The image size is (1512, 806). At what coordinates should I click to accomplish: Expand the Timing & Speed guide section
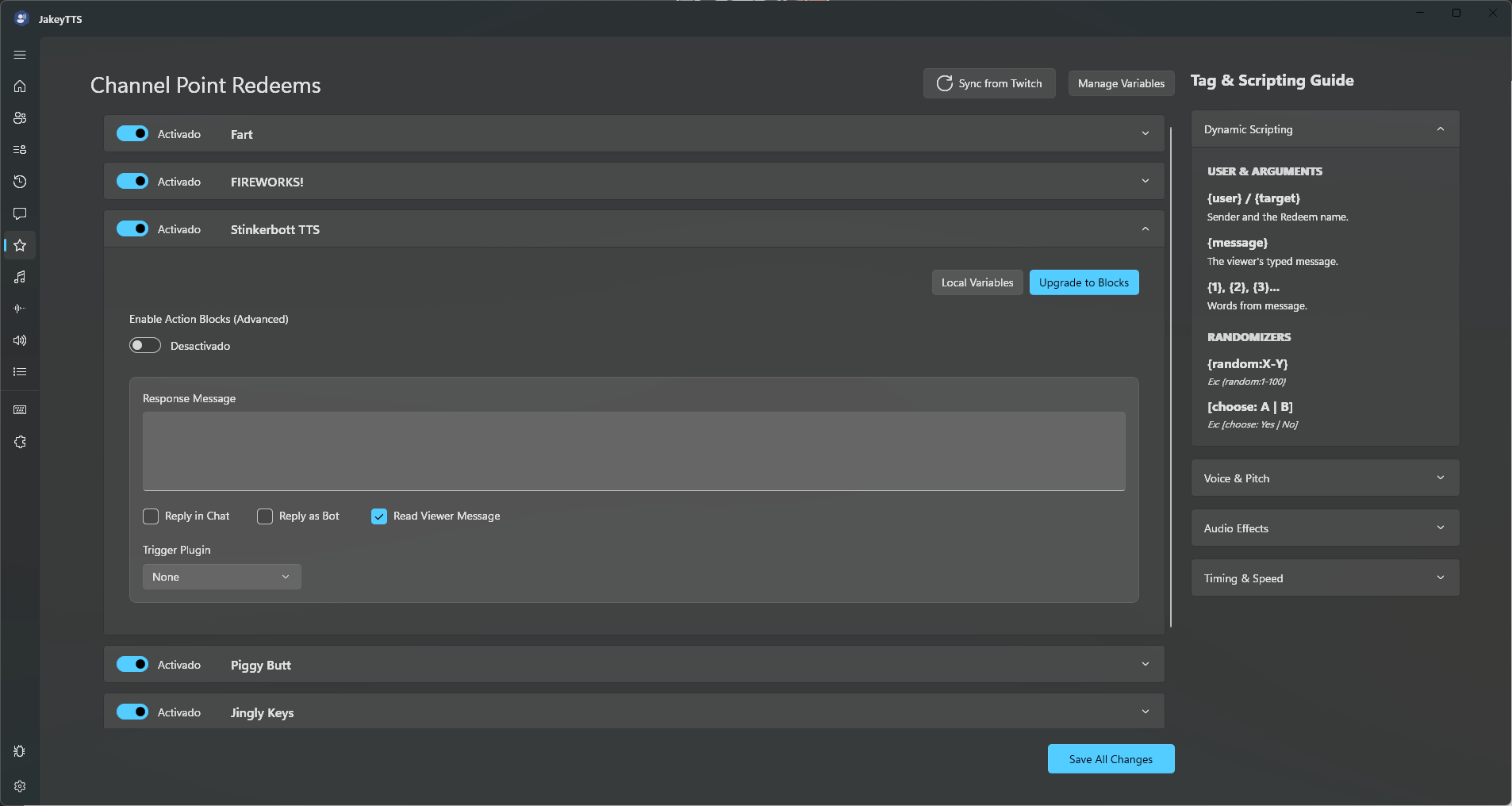pos(1326,578)
